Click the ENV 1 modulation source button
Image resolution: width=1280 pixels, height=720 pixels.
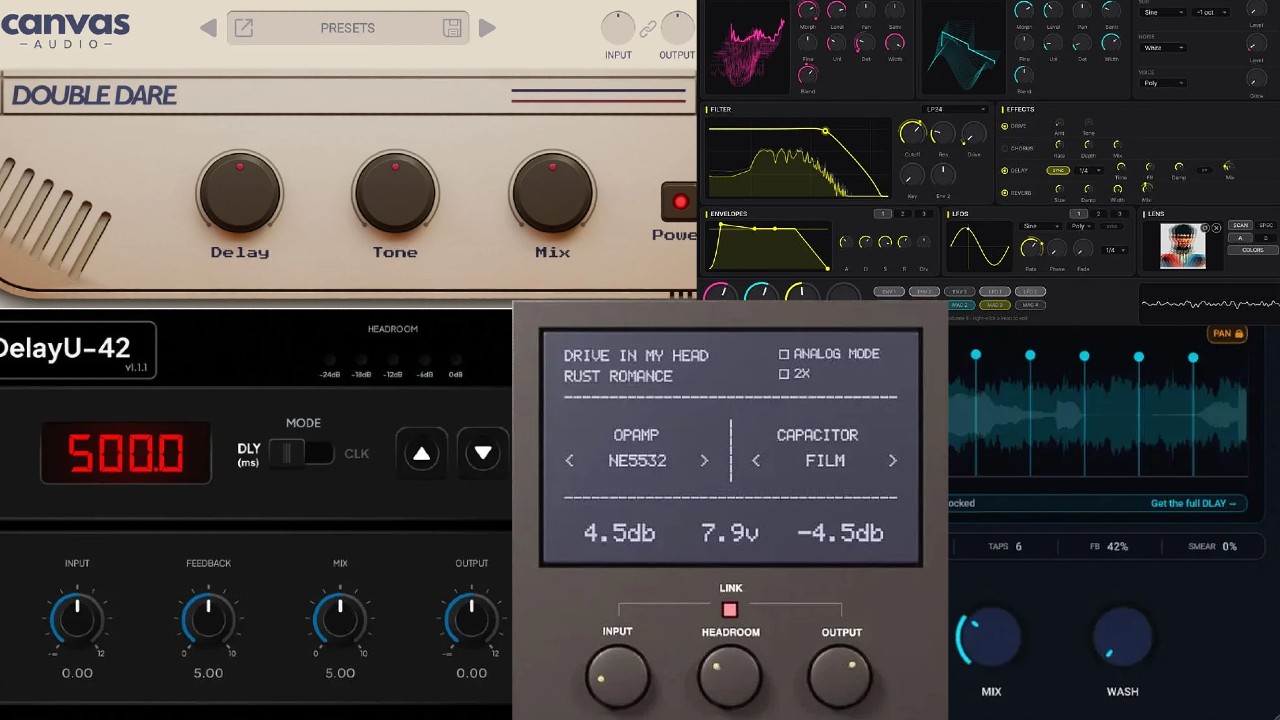coord(889,292)
